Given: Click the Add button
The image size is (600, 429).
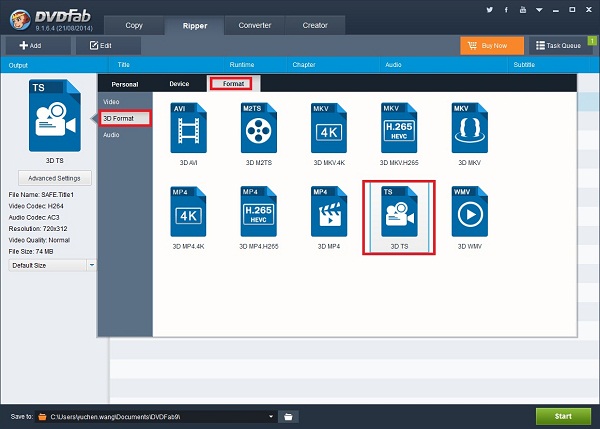Looking at the screenshot, I should [x=38, y=46].
